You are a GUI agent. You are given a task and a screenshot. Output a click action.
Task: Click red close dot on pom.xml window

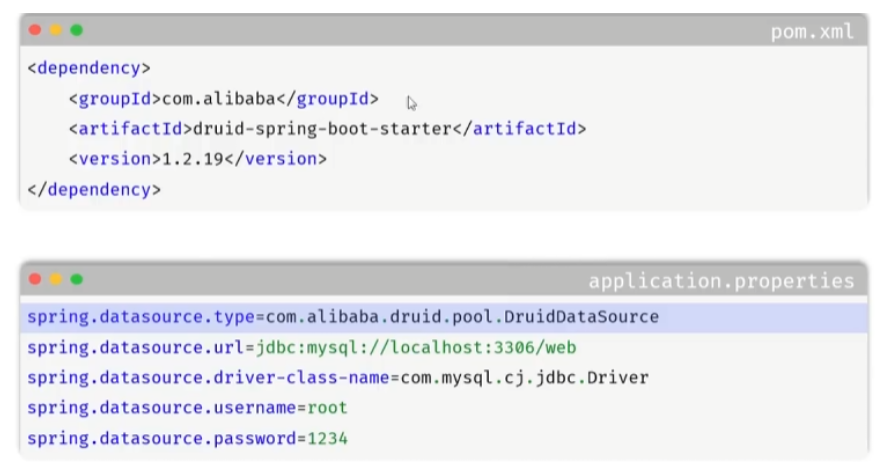coord(35,30)
